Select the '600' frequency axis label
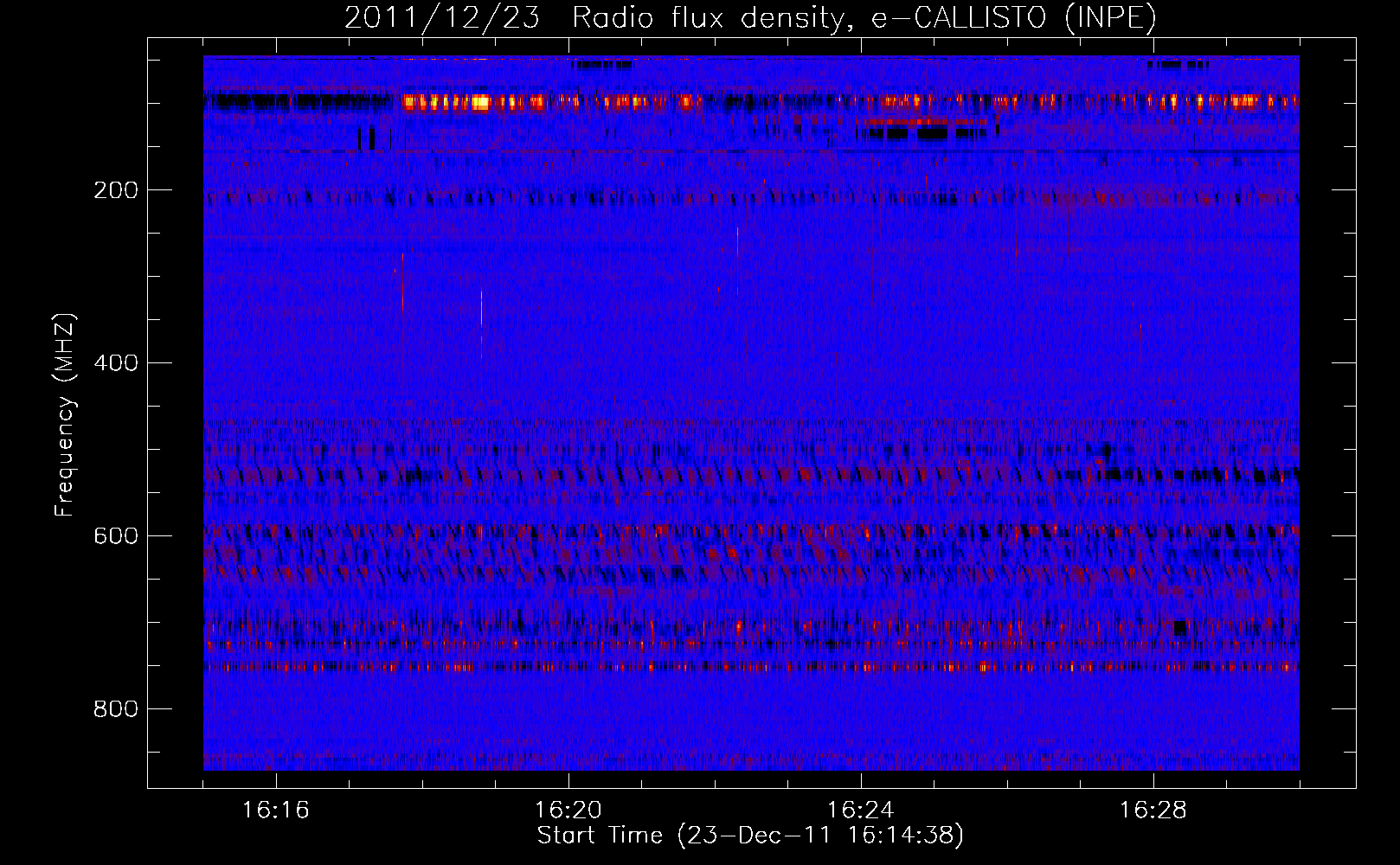Image resolution: width=1400 pixels, height=865 pixels. pos(116,536)
